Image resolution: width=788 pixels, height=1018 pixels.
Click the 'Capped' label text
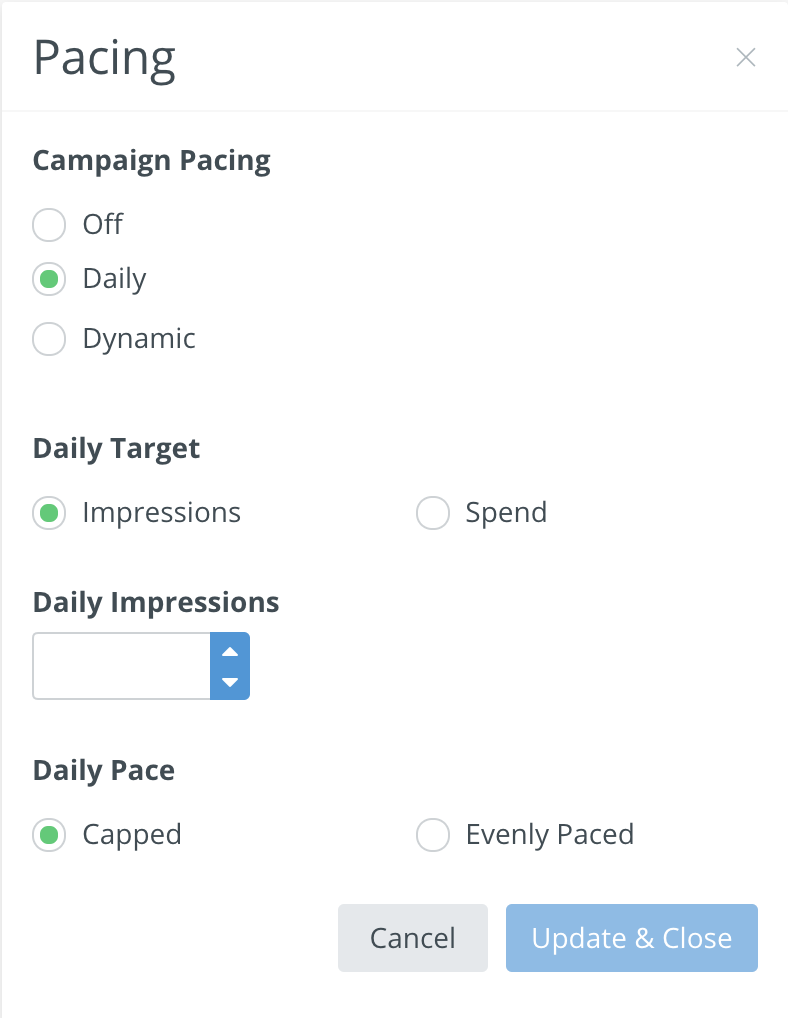[x=132, y=834]
